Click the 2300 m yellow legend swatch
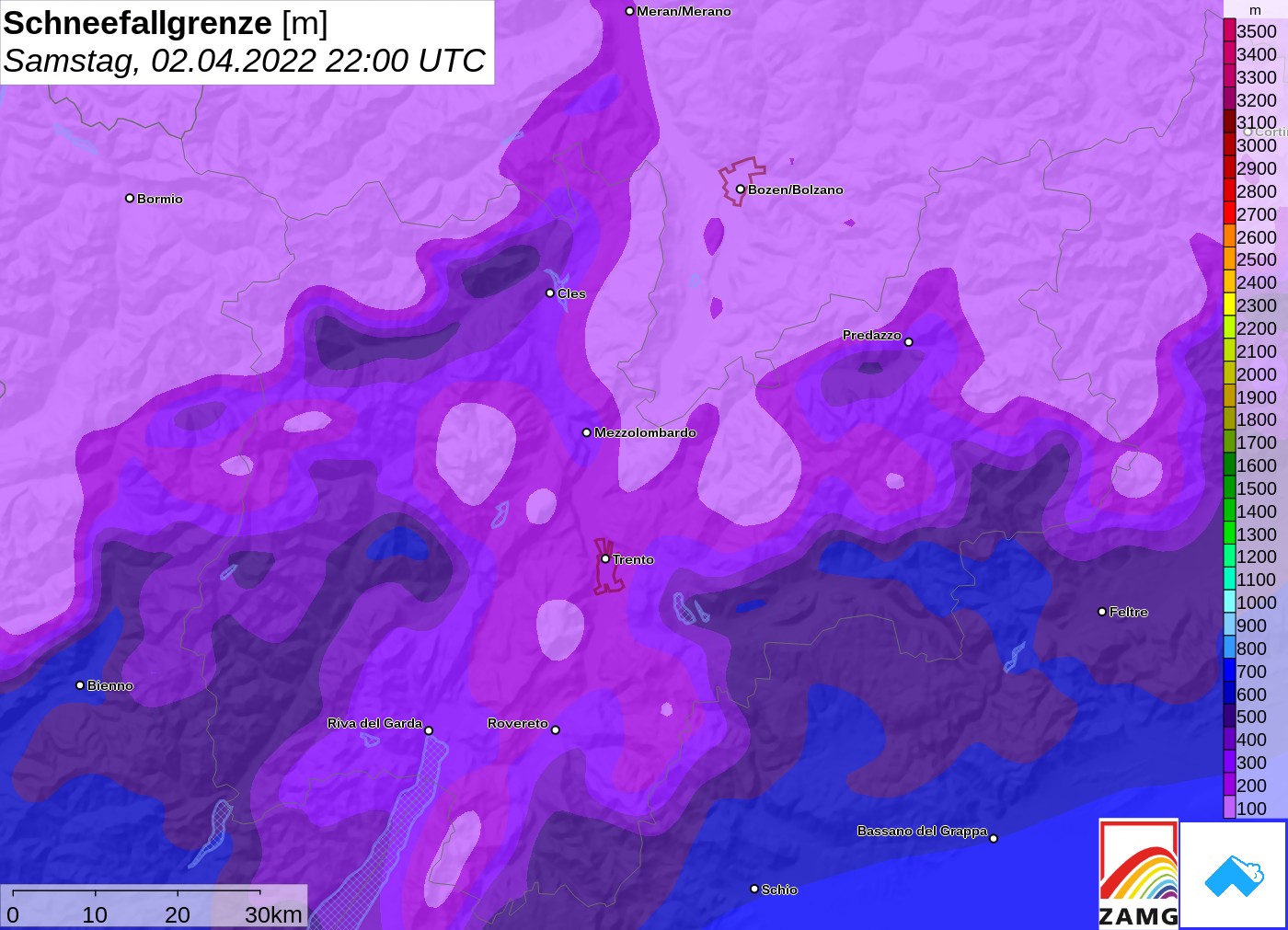The height and width of the screenshot is (930, 1288). click(x=1229, y=304)
